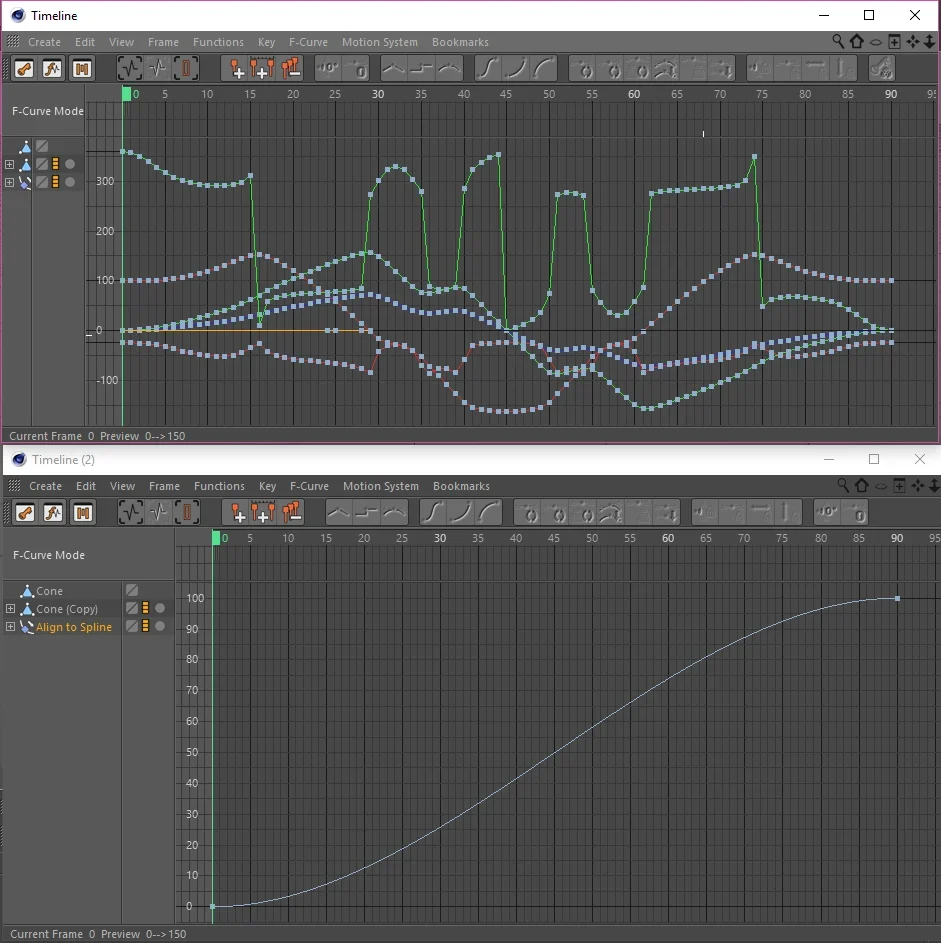Select Cone object in Timeline (2) list

49,591
